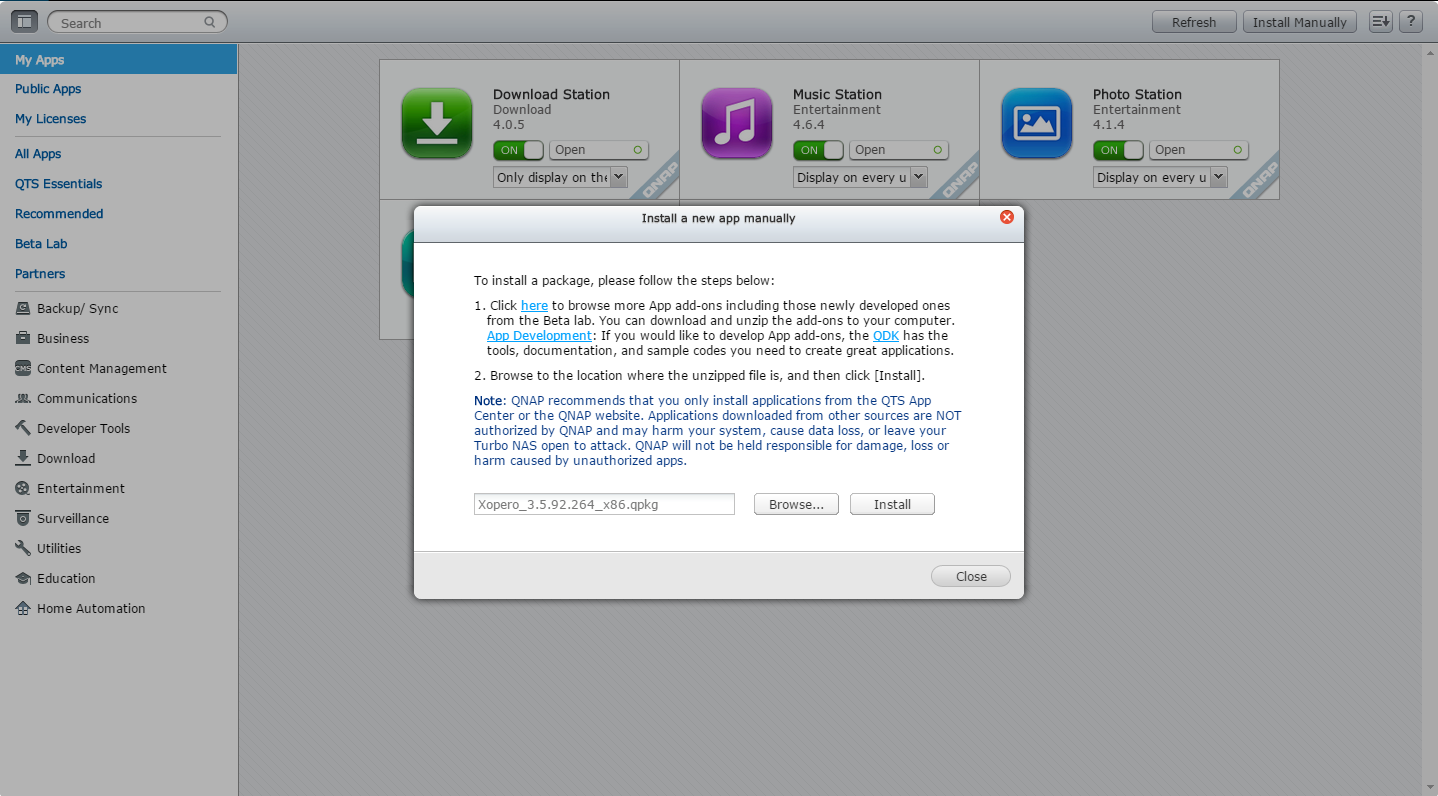1438x796 pixels.
Task: Open Public Apps section
Action: pyautogui.click(x=48, y=89)
